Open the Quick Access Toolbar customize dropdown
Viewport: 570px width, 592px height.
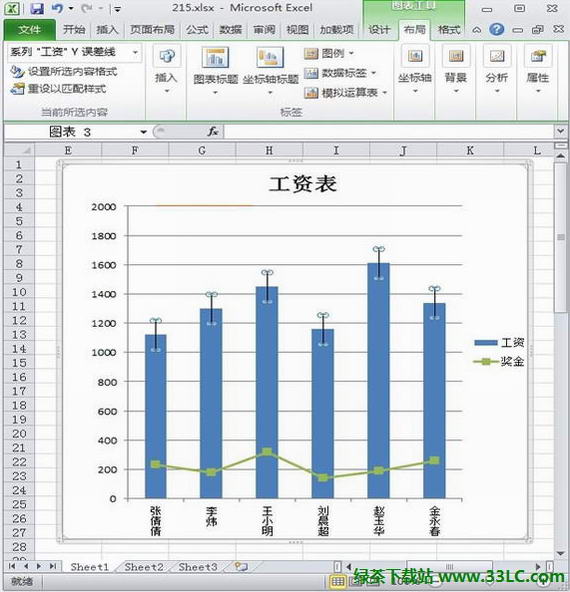click(117, 9)
